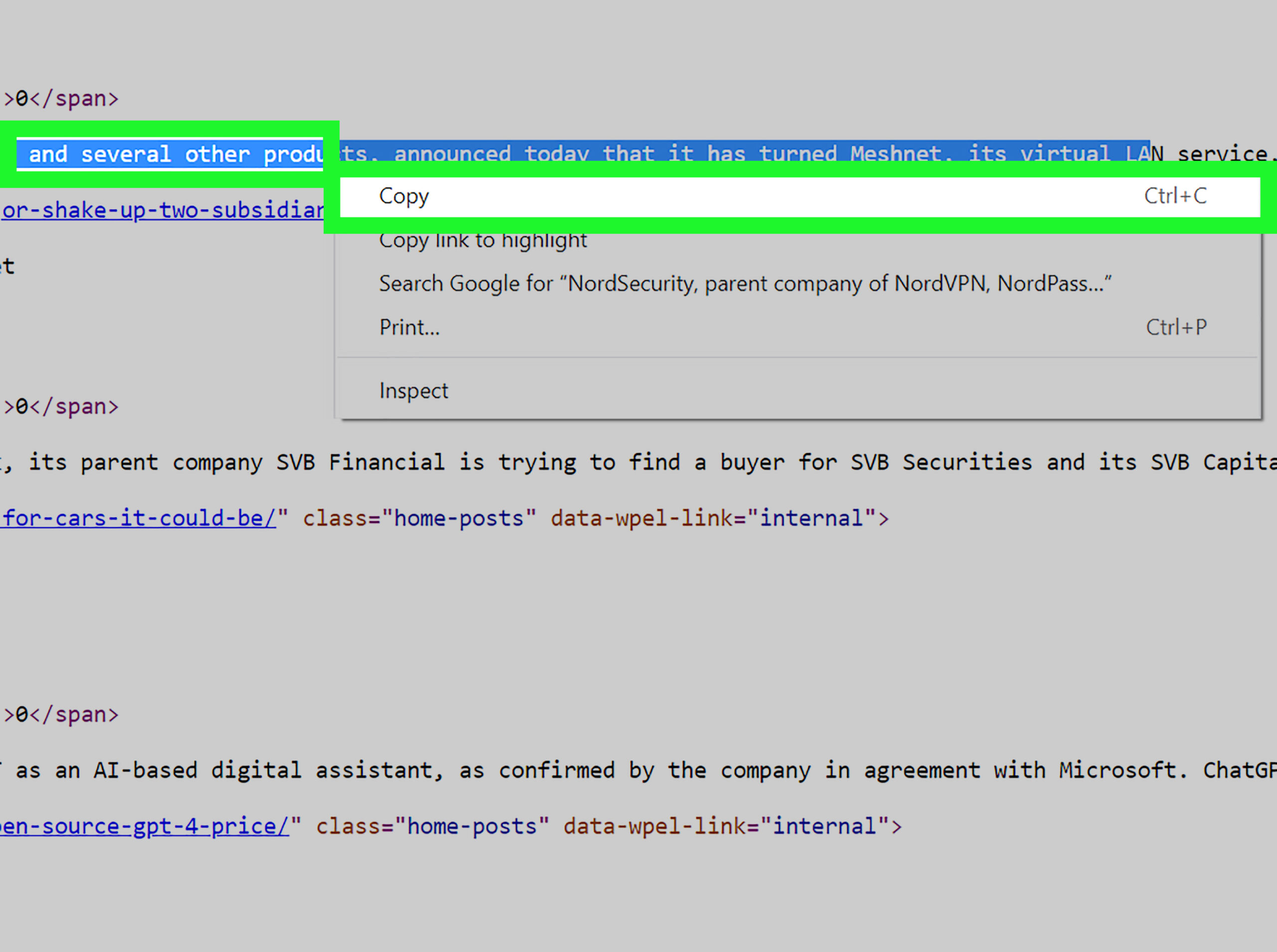Click class="home-posts" after for-cars link

419,518
